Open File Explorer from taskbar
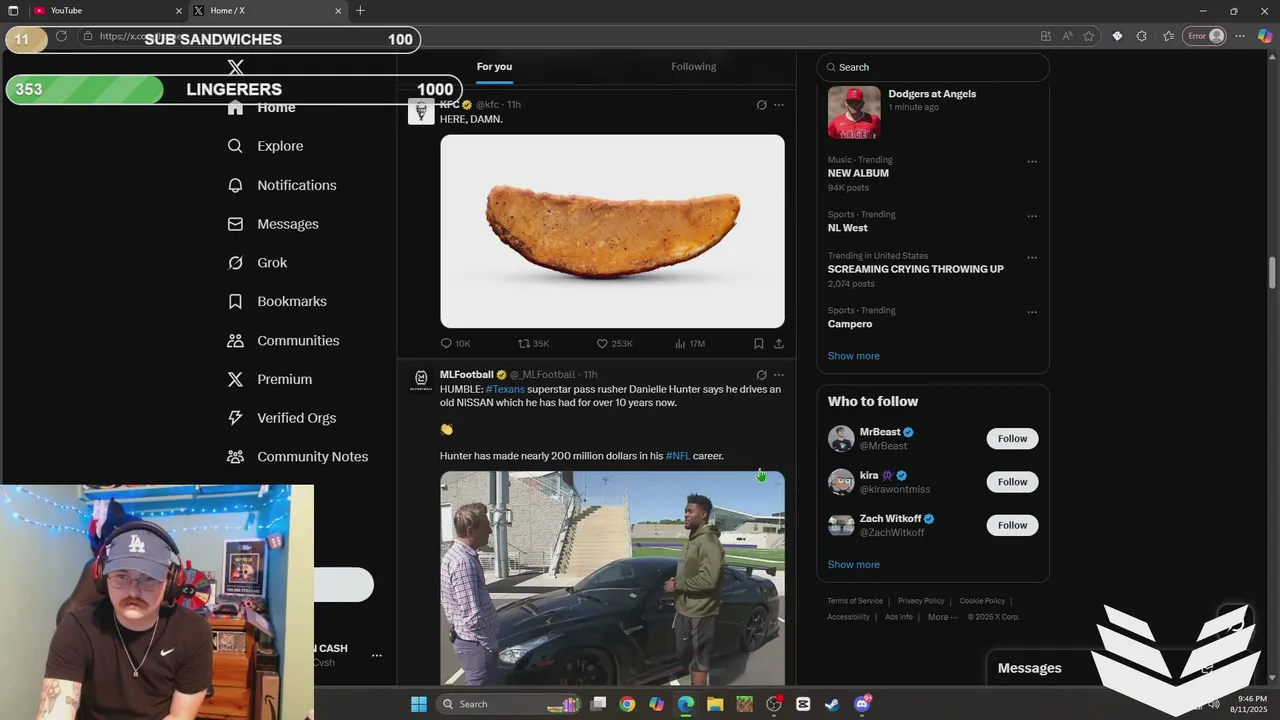This screenshot has width=1280, height=720. 715,704
